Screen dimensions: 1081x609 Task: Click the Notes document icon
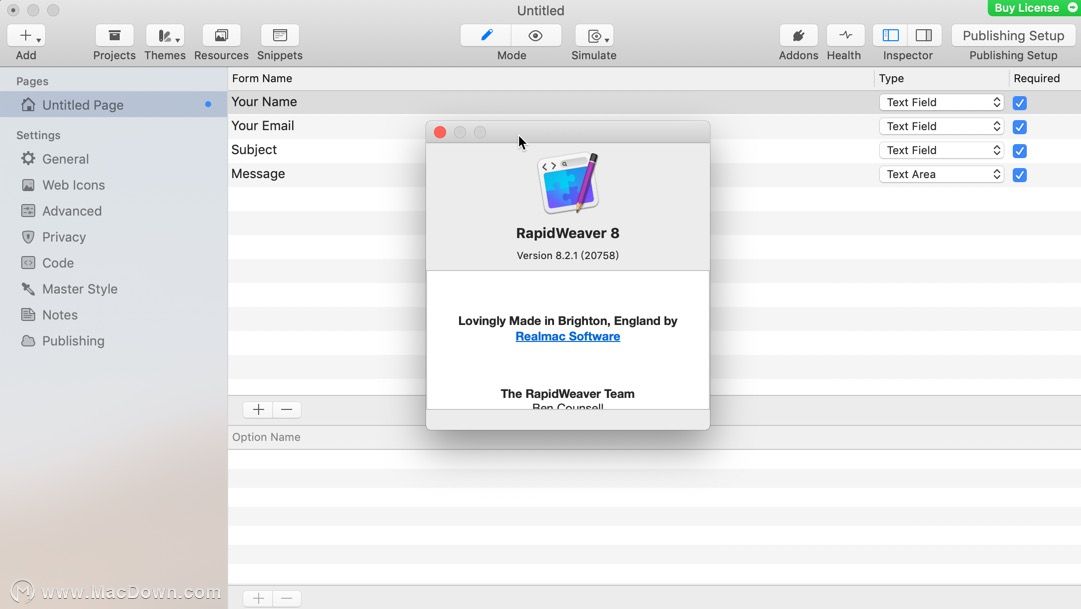[x=28, y=315]
